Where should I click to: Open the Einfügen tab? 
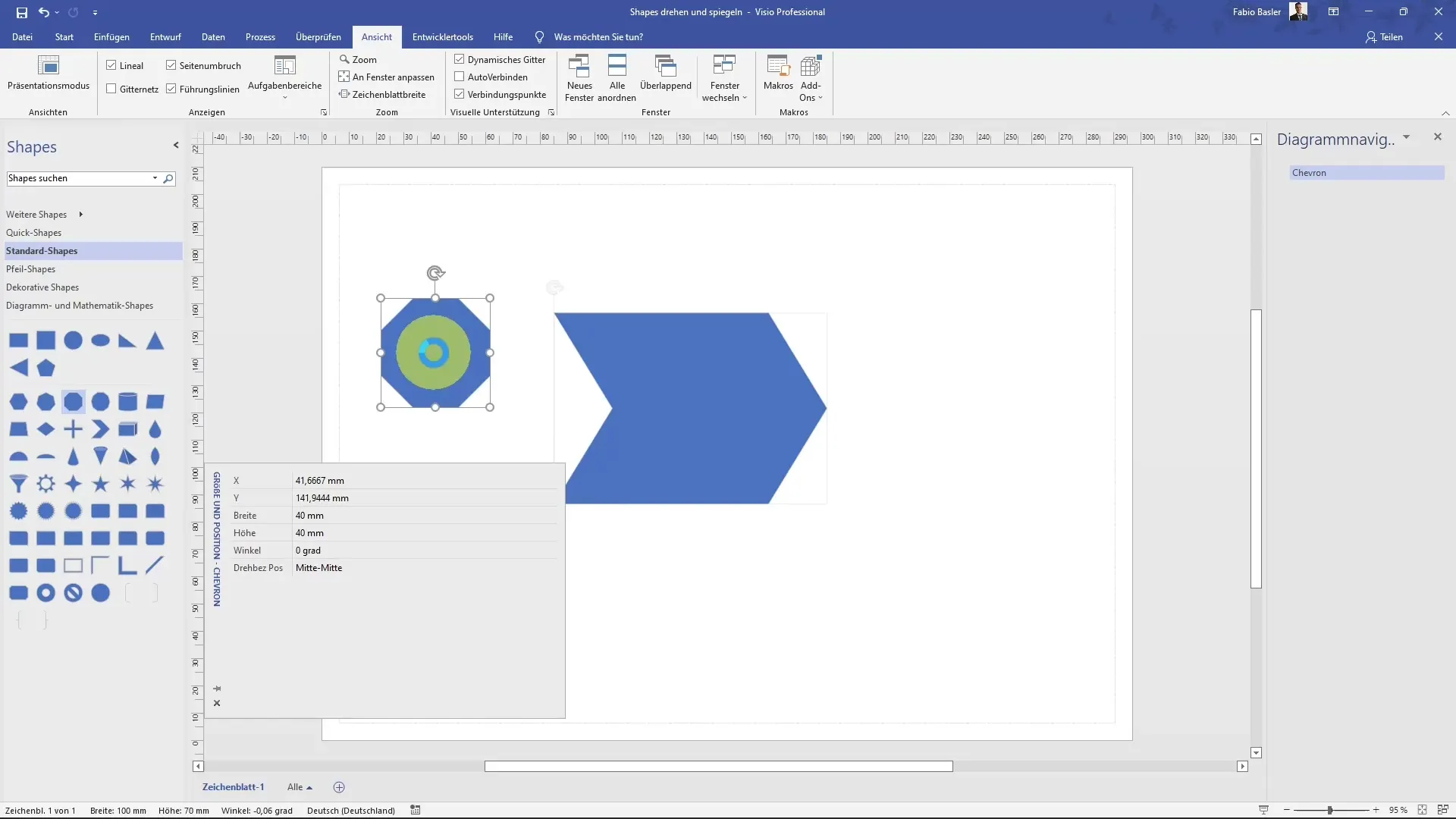tap(111, 36)
